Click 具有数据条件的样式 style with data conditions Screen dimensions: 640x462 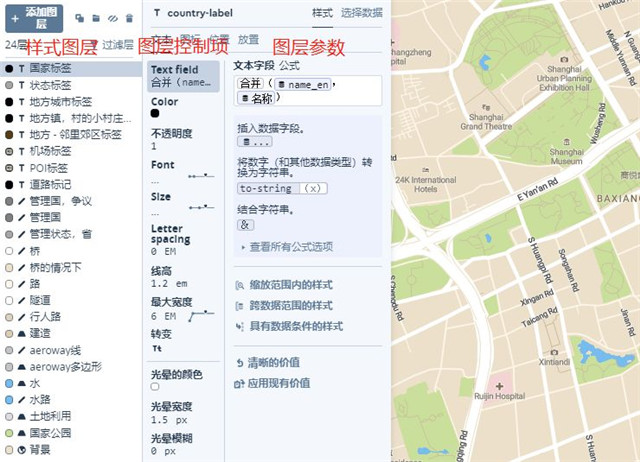point(296,326)
